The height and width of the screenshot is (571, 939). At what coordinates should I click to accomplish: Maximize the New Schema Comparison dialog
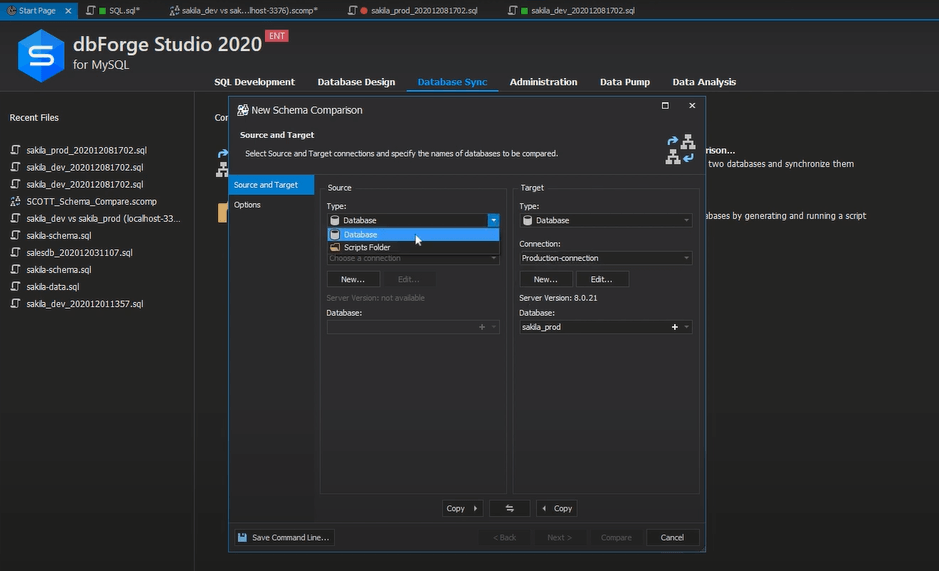(x=665, y=105)
